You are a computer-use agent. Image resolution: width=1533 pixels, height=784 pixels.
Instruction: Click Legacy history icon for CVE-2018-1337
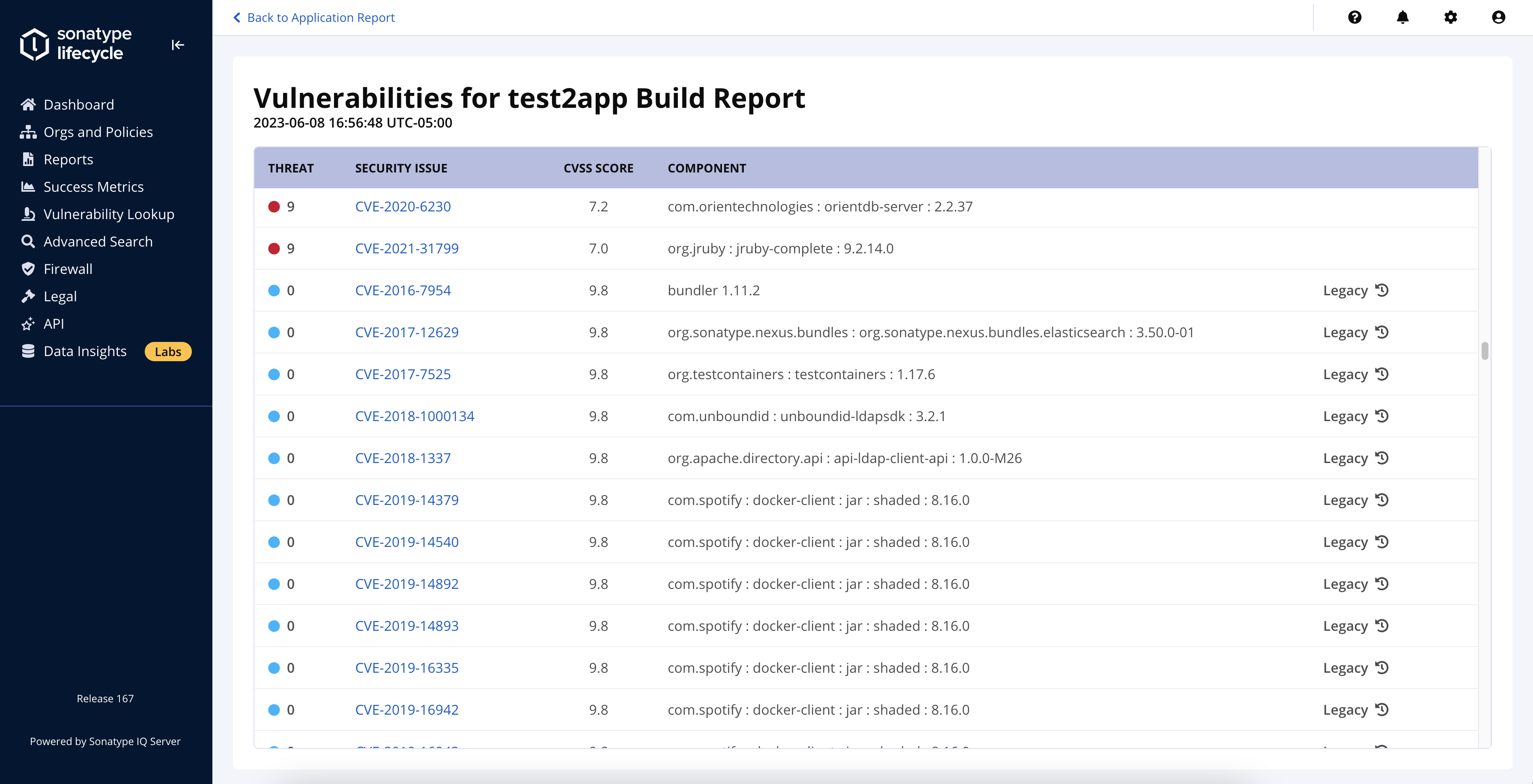[1382, 458]
